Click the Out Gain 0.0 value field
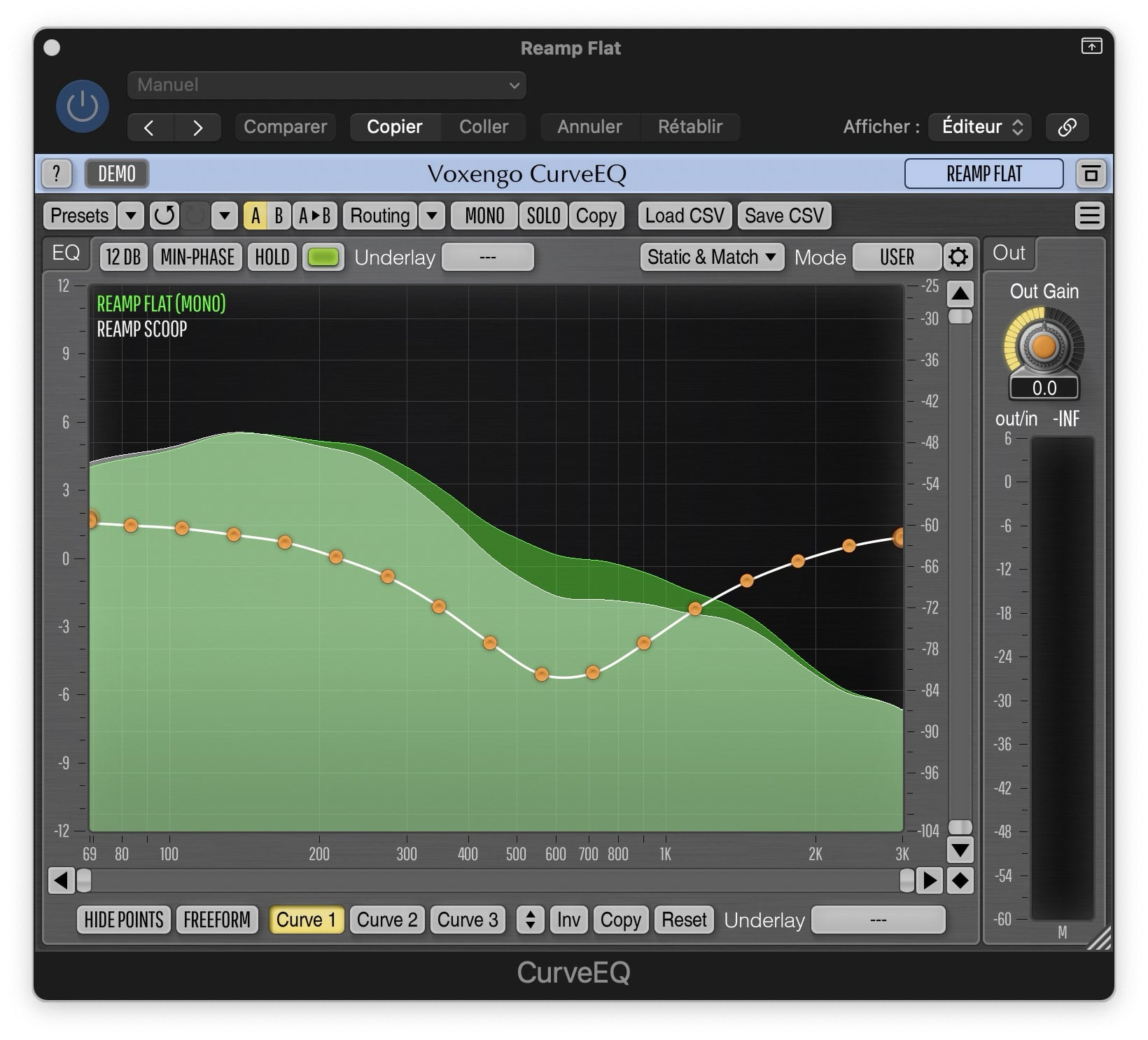 coord(1044,388)
